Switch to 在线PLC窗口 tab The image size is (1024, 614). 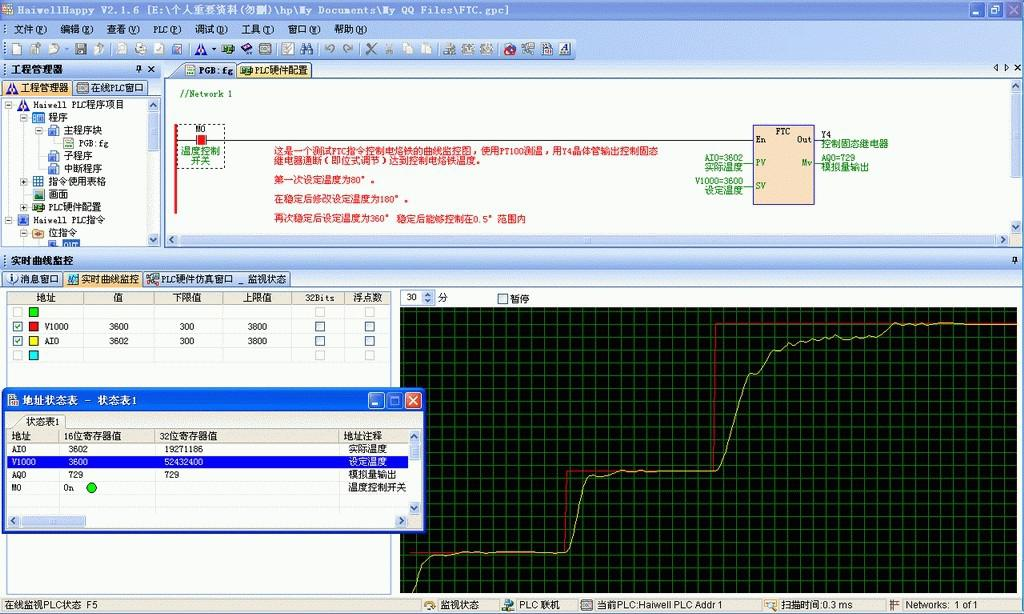click(x=112, y=88)
